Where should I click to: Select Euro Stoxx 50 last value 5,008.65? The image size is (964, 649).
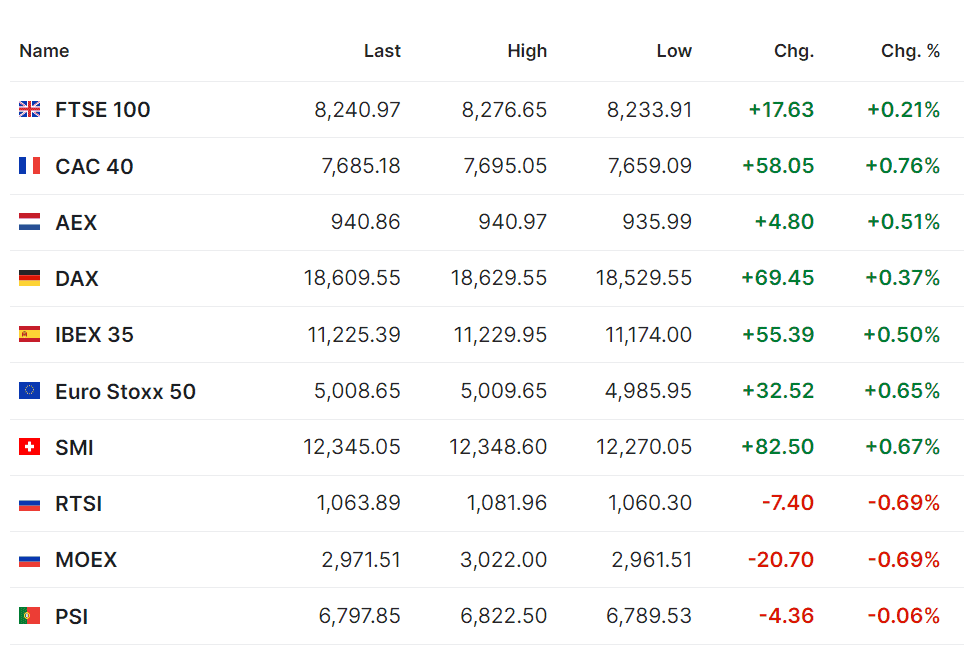tap(358, 391)
